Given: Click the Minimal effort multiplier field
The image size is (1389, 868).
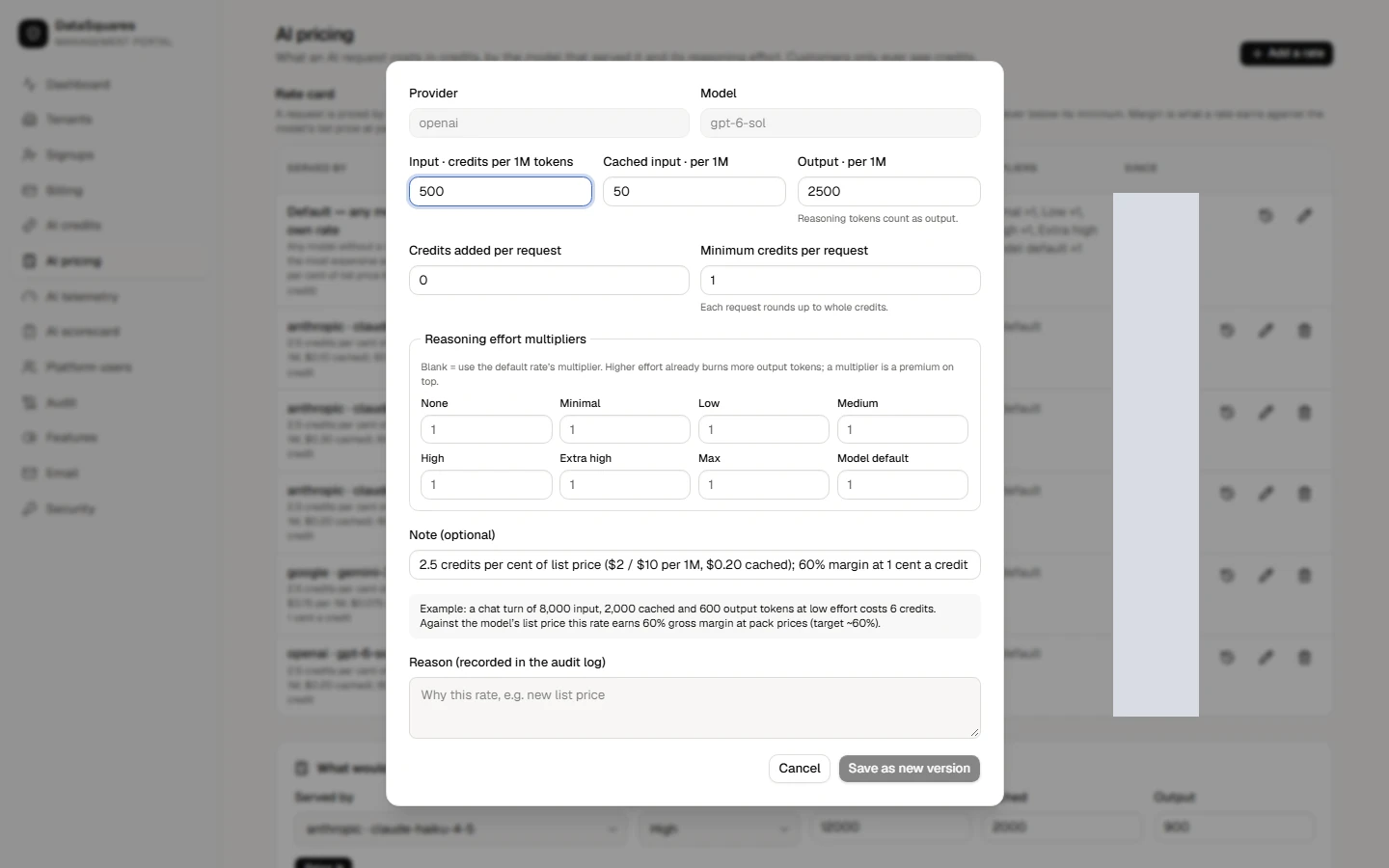Looking at the screenshot, I should (x=625, y=429).
